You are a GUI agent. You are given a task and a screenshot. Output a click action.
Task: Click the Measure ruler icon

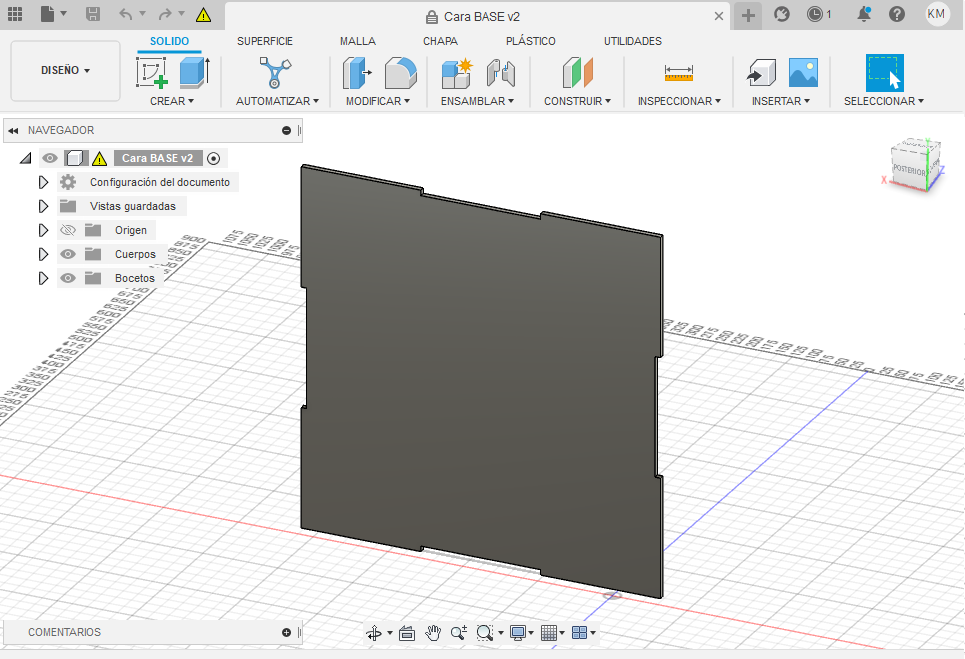click(x=679, y=73)
